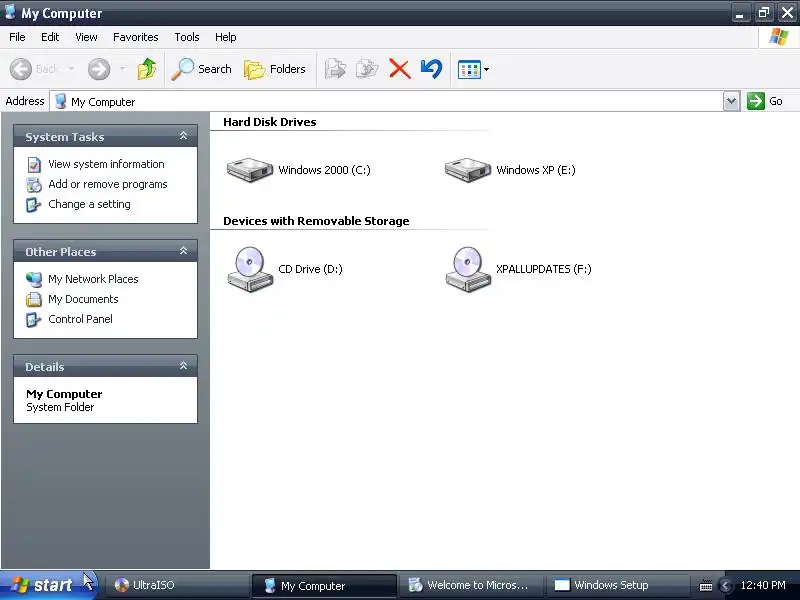Open the View menu
This screenshot has height=600, width=800.
(x=86, y=37)
